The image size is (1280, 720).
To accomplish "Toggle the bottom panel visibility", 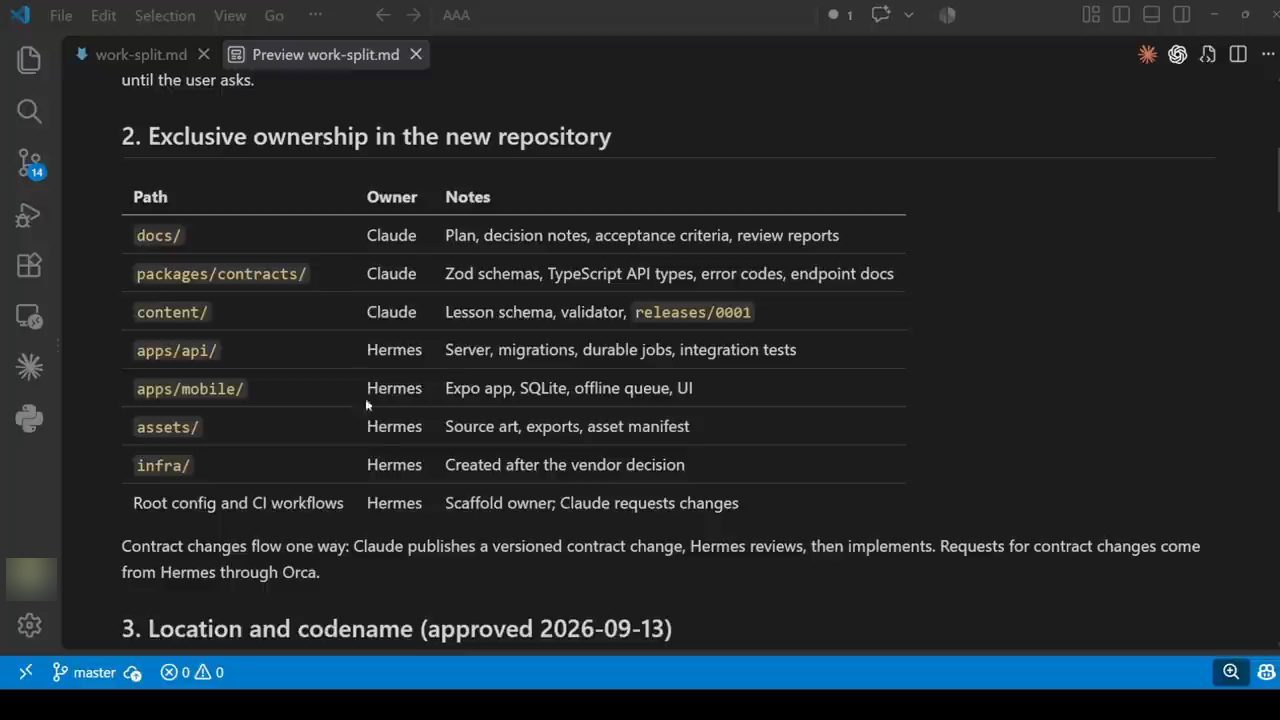I will tap(1151, 15).
